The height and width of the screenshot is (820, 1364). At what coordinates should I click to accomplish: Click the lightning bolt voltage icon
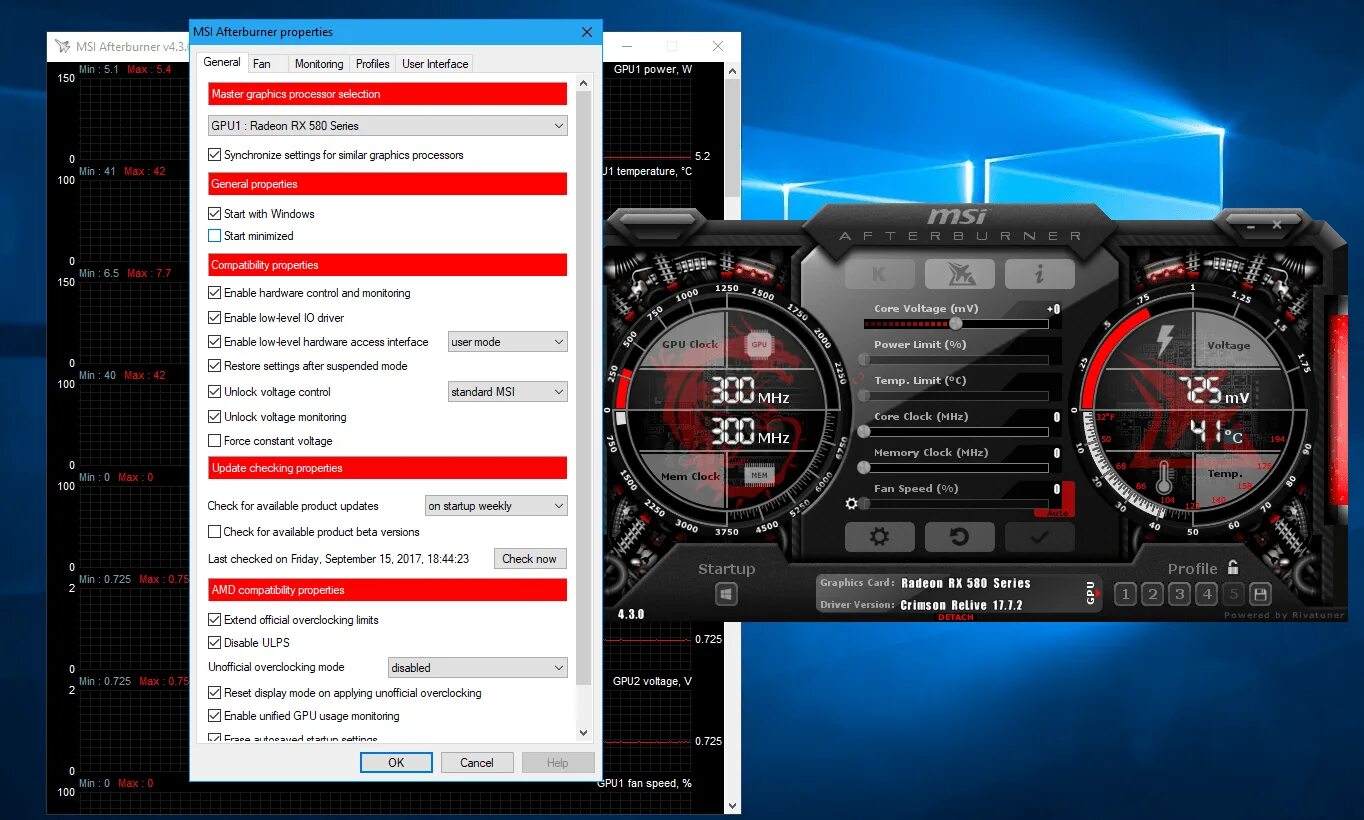(1164, 341)
